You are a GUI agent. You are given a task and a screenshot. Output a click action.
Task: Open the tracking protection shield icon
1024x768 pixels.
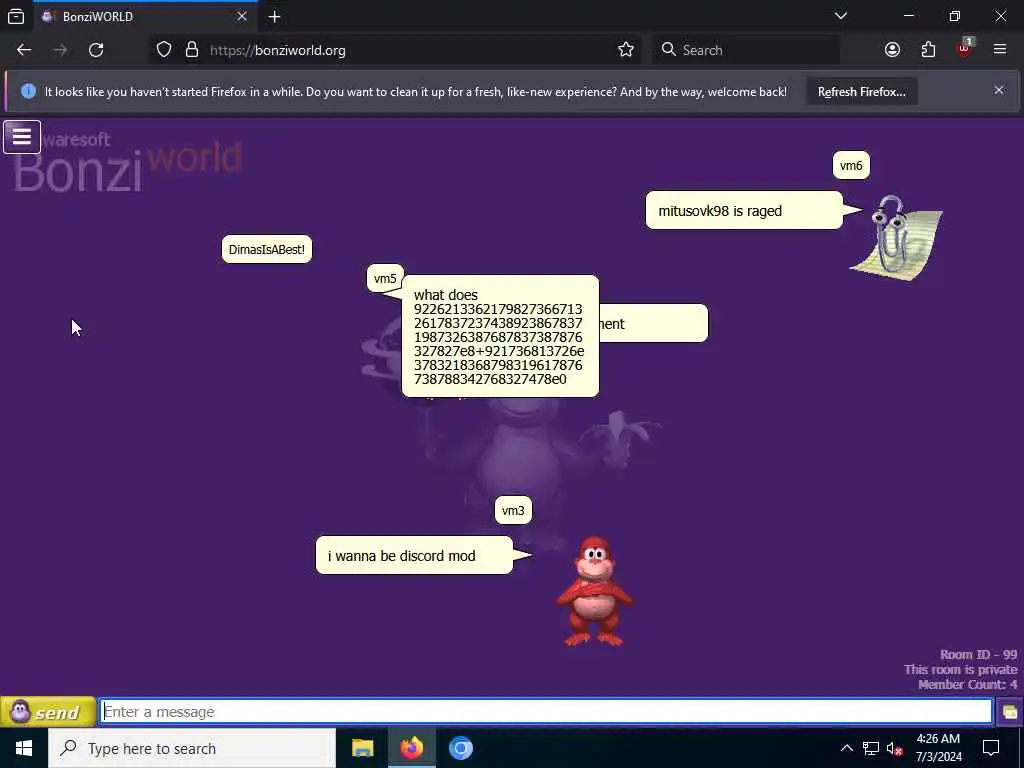164,50
